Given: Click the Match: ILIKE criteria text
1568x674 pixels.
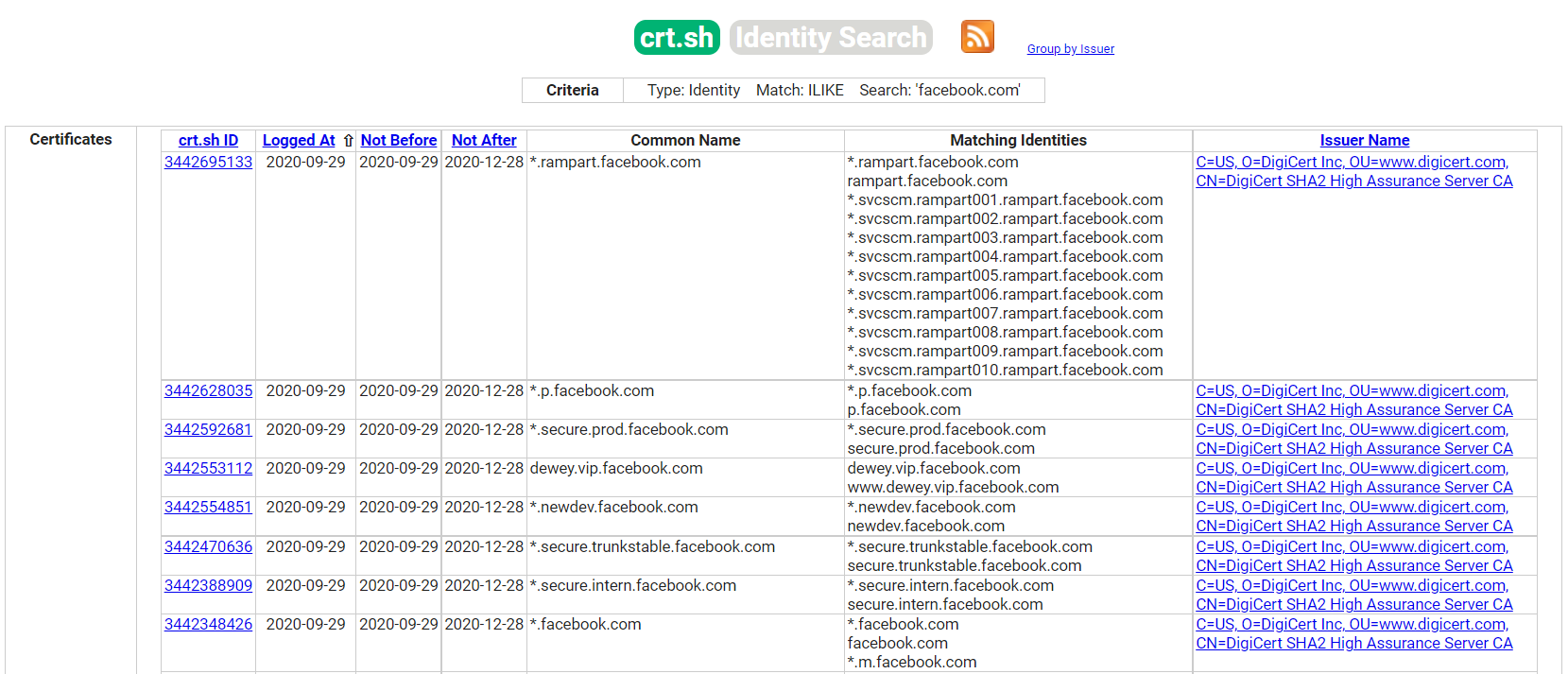Looking at the screenshot, I should click(x=800, y=90).
